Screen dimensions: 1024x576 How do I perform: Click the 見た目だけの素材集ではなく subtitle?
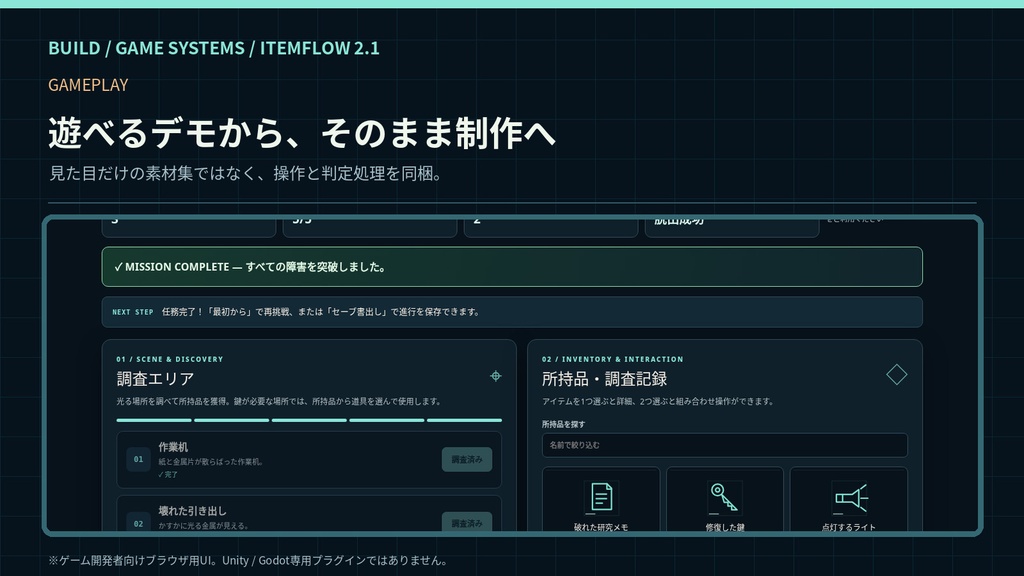(246, 174)
